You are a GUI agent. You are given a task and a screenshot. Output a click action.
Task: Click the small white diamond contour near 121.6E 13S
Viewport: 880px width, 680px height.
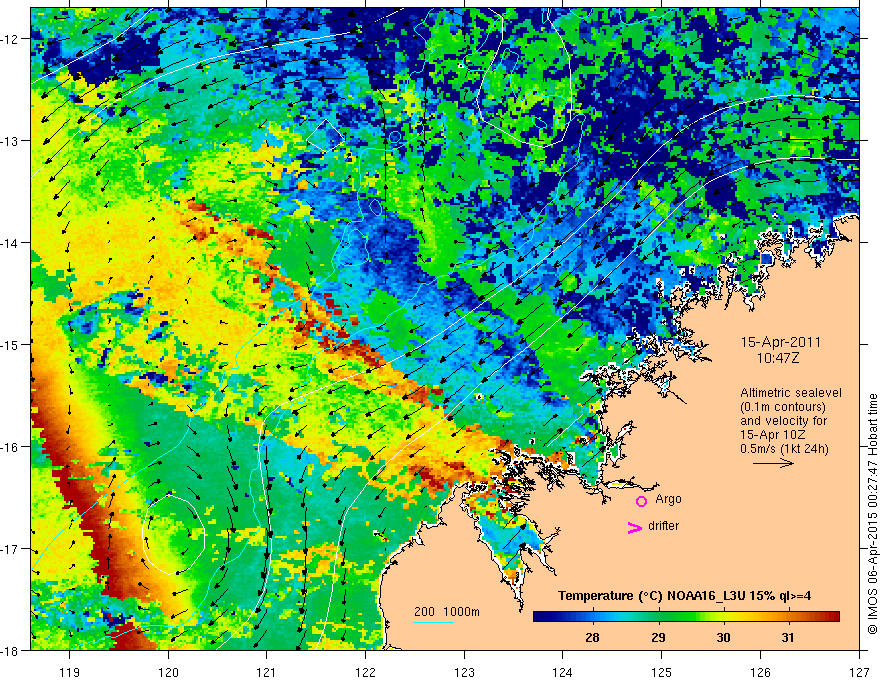(x=326, y=135)
